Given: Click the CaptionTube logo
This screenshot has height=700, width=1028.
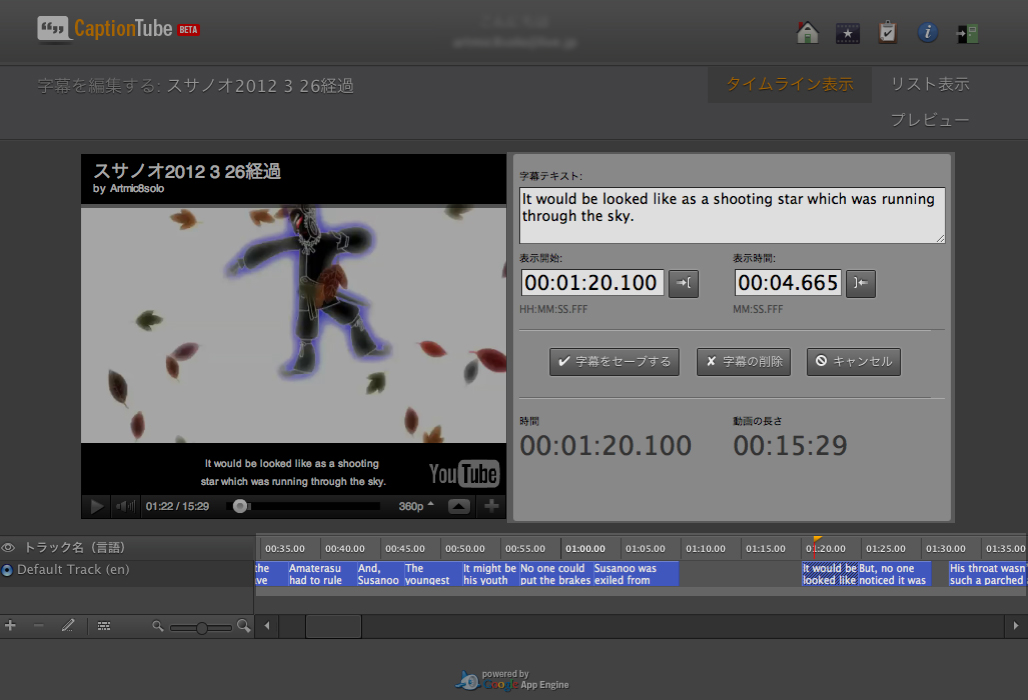Looking at the screenshot, I should click(x=105, y=29).
